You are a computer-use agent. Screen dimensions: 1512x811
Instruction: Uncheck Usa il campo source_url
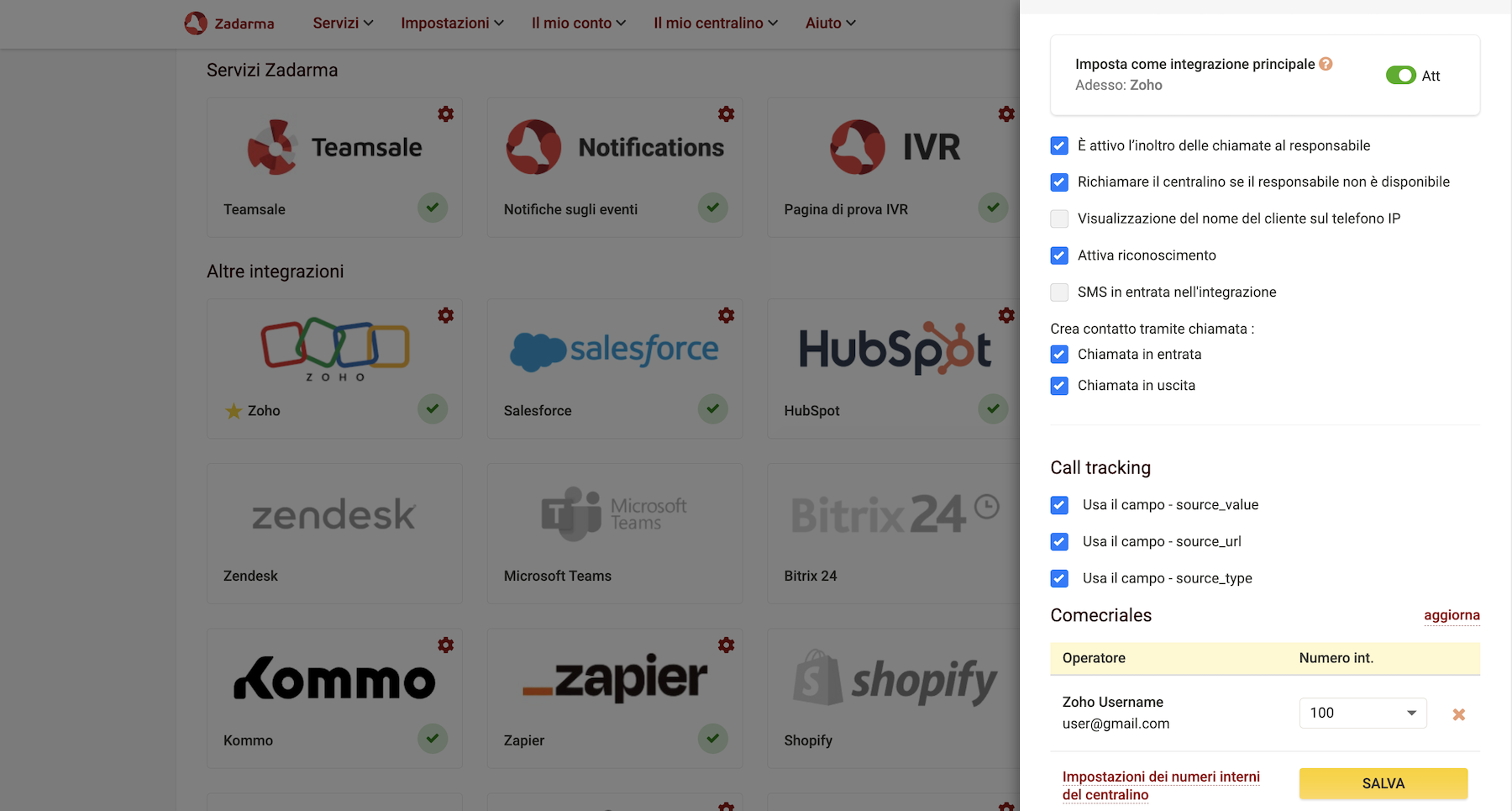click(1059, 542)
